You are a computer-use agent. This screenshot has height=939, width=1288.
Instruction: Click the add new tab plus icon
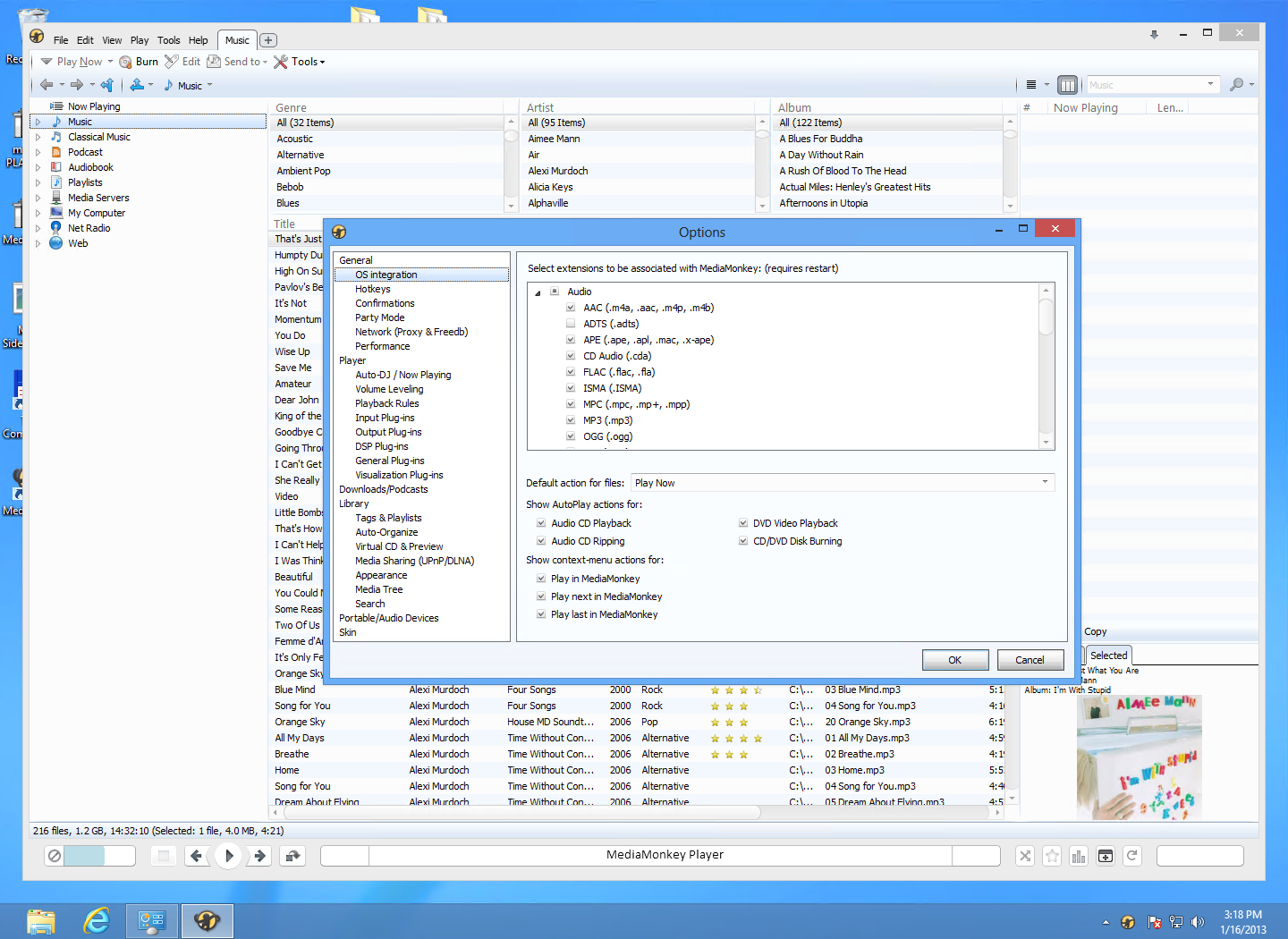point(268,40)
